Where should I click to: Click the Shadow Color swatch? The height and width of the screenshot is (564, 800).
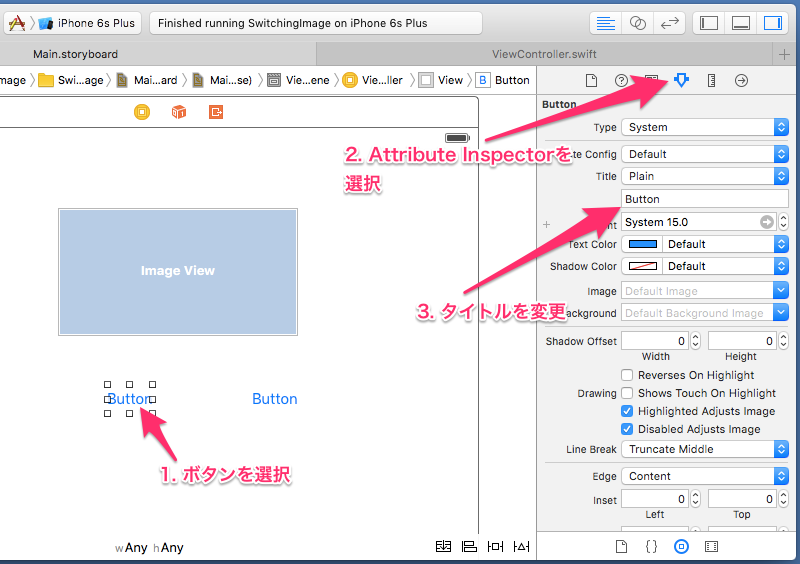(x=642, y=266)
